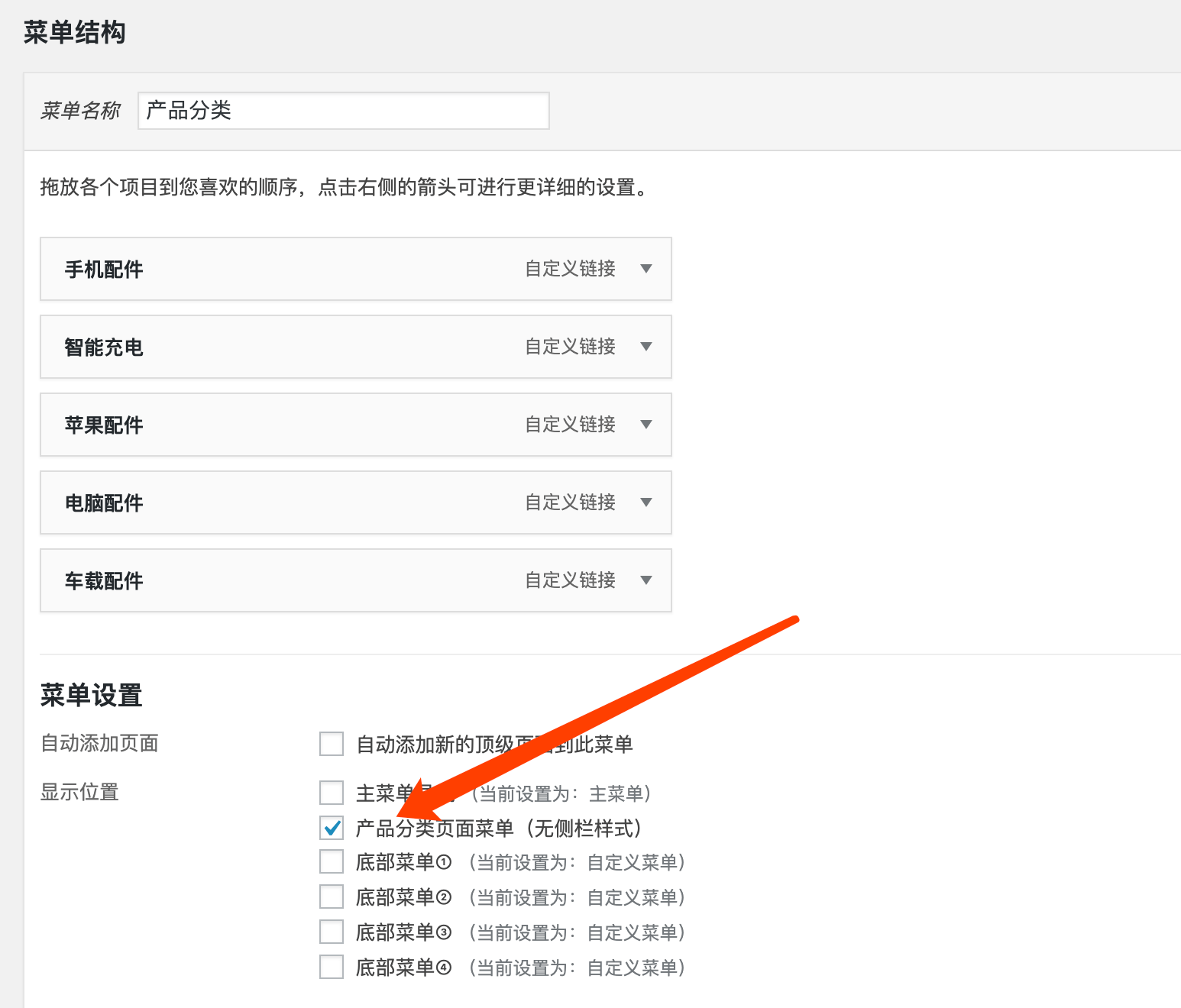Expand the 电脑配件 item settings arrow
Screen dimensions: 1181x1008
646,502
